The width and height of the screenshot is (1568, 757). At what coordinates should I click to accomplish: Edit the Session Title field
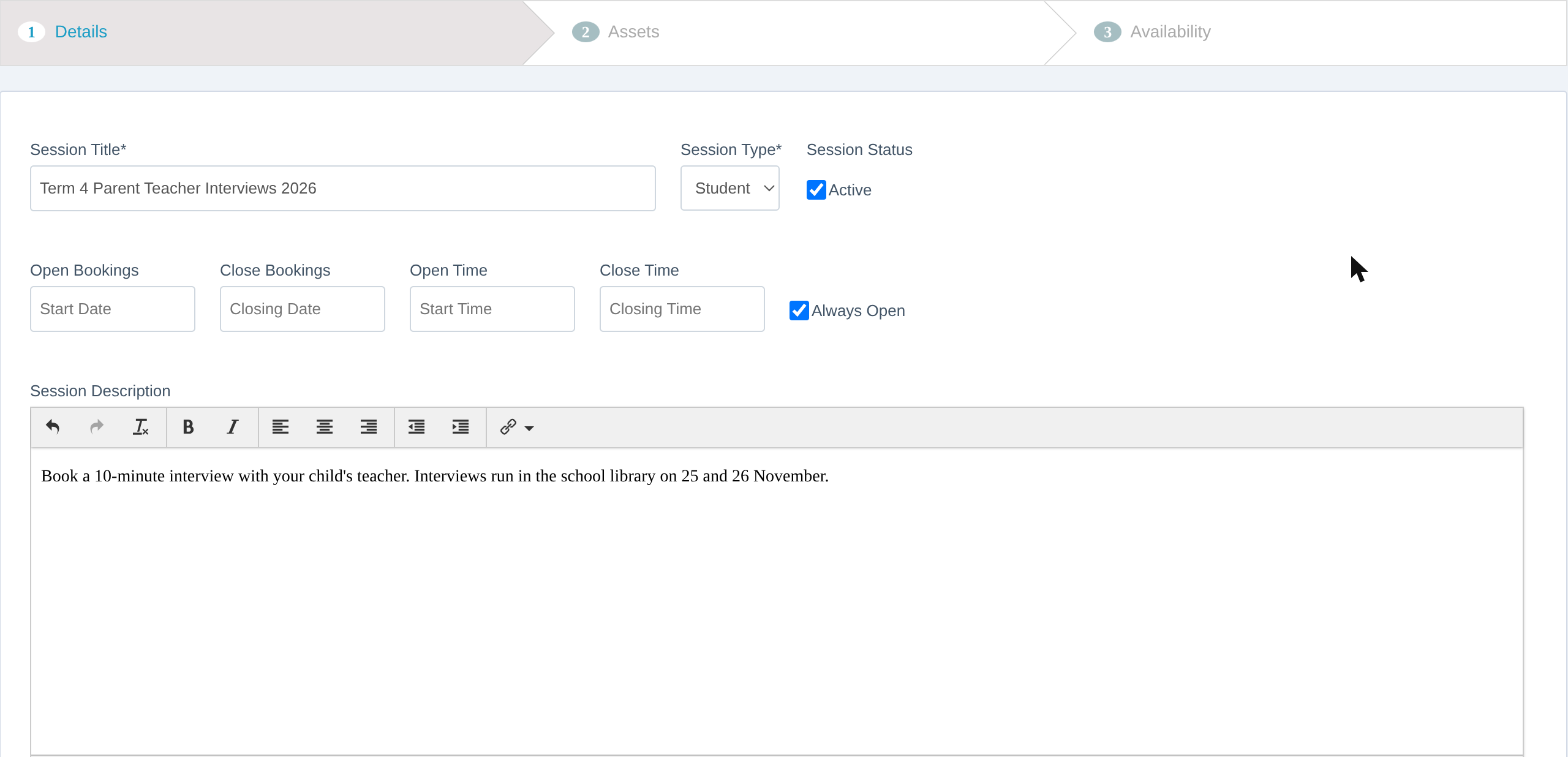pos(343,188)
